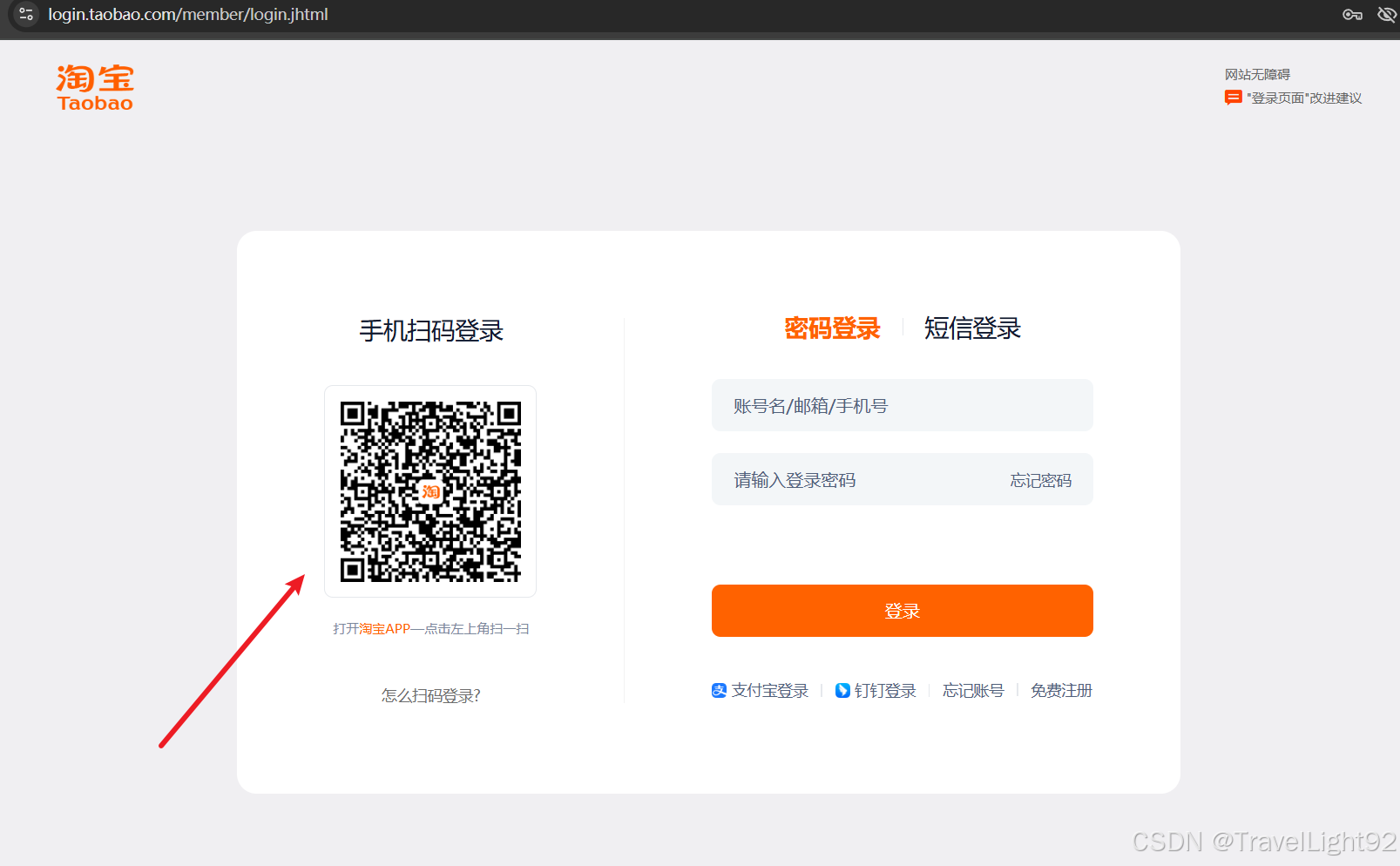Click the QR code image
The width and height of the screenshot is (1400, 866).
pos(430,491)
